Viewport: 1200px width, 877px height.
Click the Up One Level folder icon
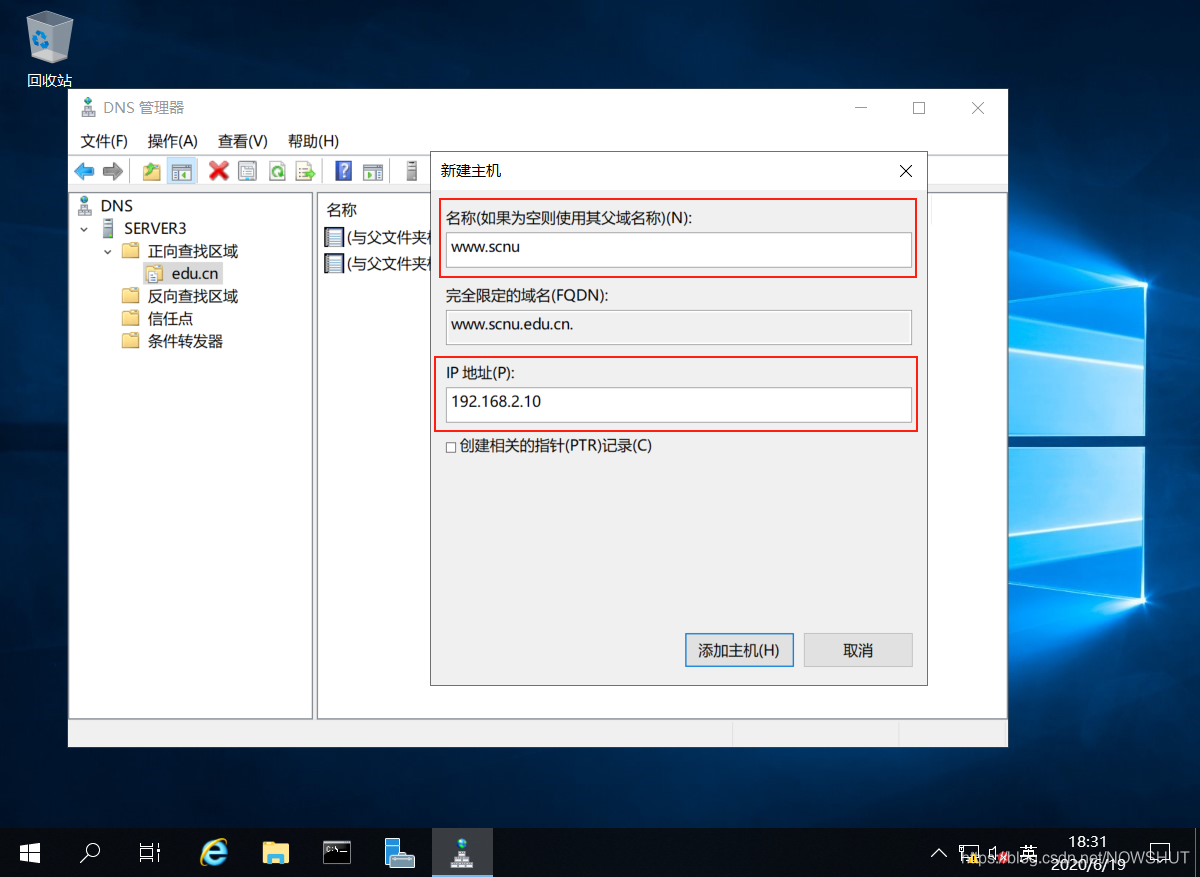[151, 171]
